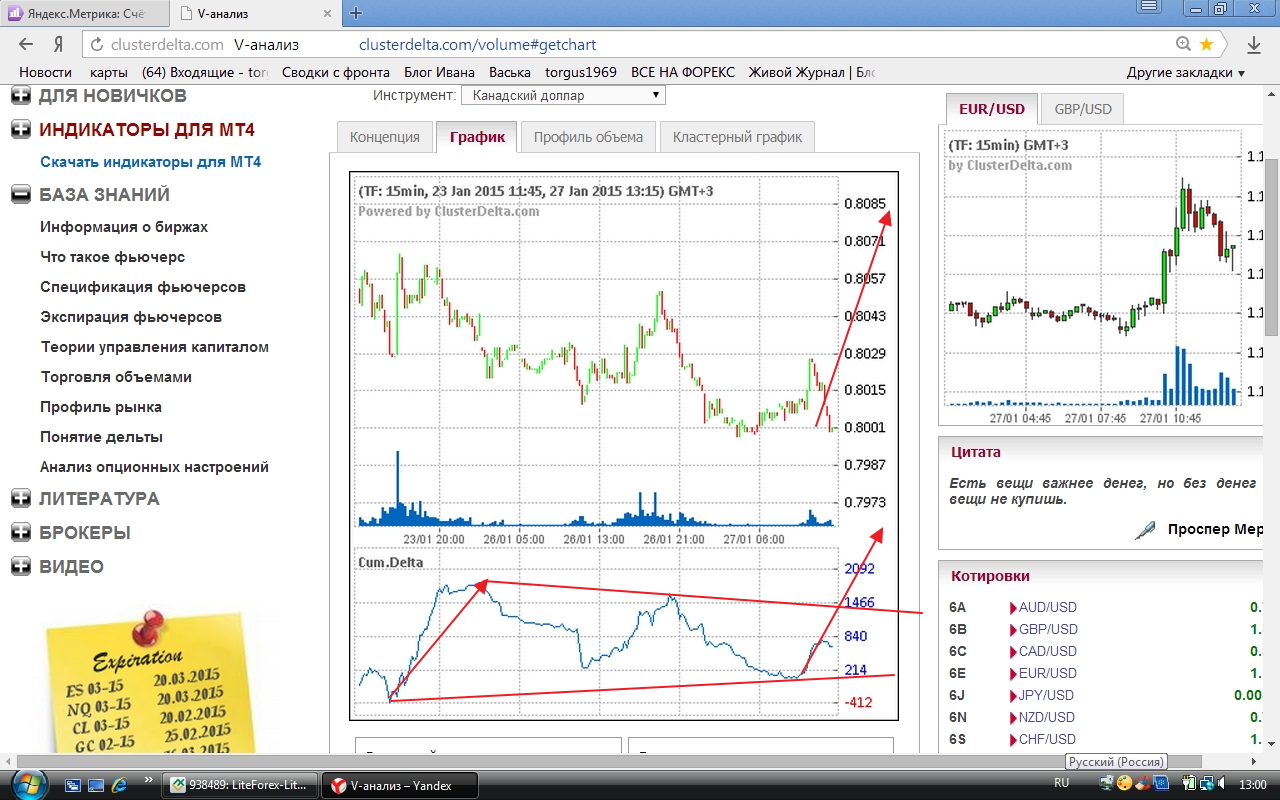Open the downloads arrow icon

click(x=1254, y=45)
